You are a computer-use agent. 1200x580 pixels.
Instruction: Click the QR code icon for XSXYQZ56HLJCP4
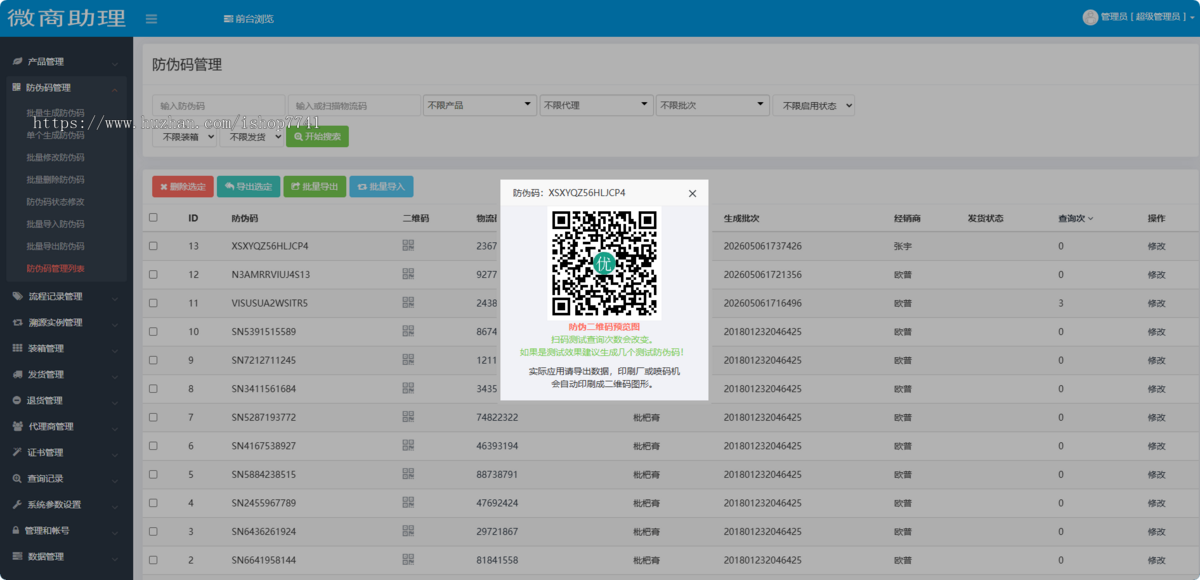pyautogui.click(x=408, y=246)
